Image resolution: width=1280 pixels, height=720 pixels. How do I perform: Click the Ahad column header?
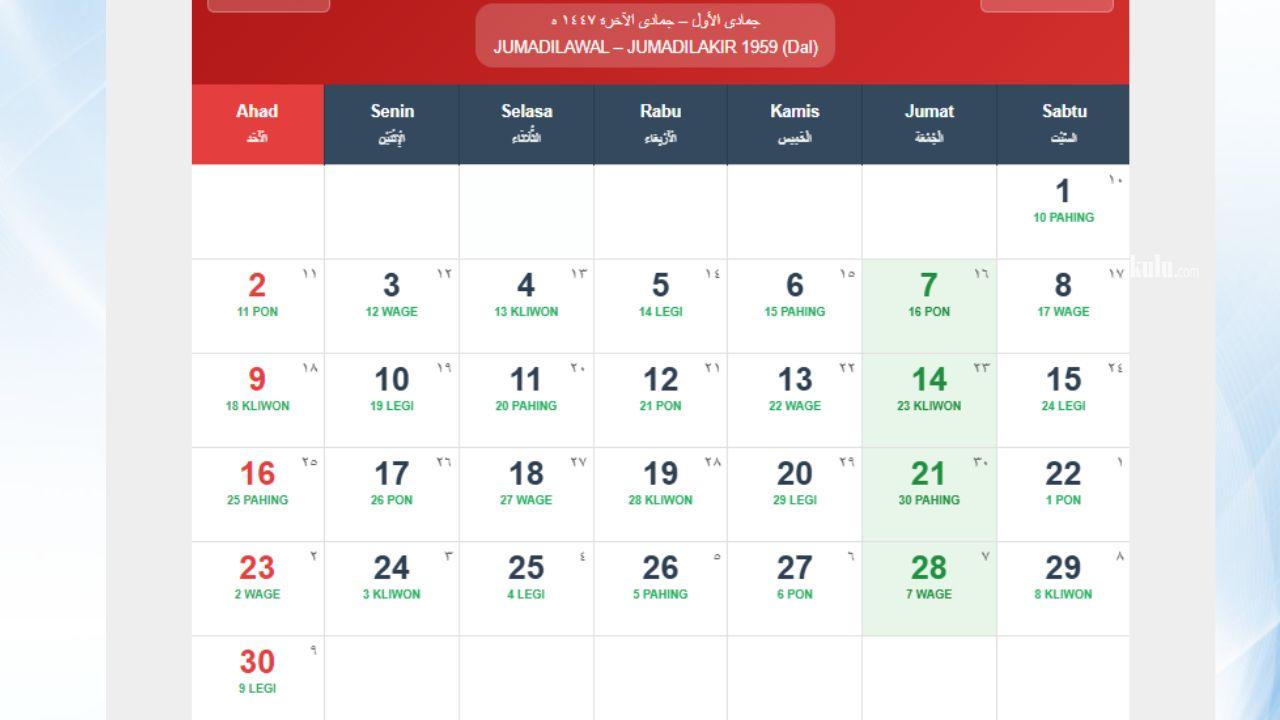tap(257, 123)
